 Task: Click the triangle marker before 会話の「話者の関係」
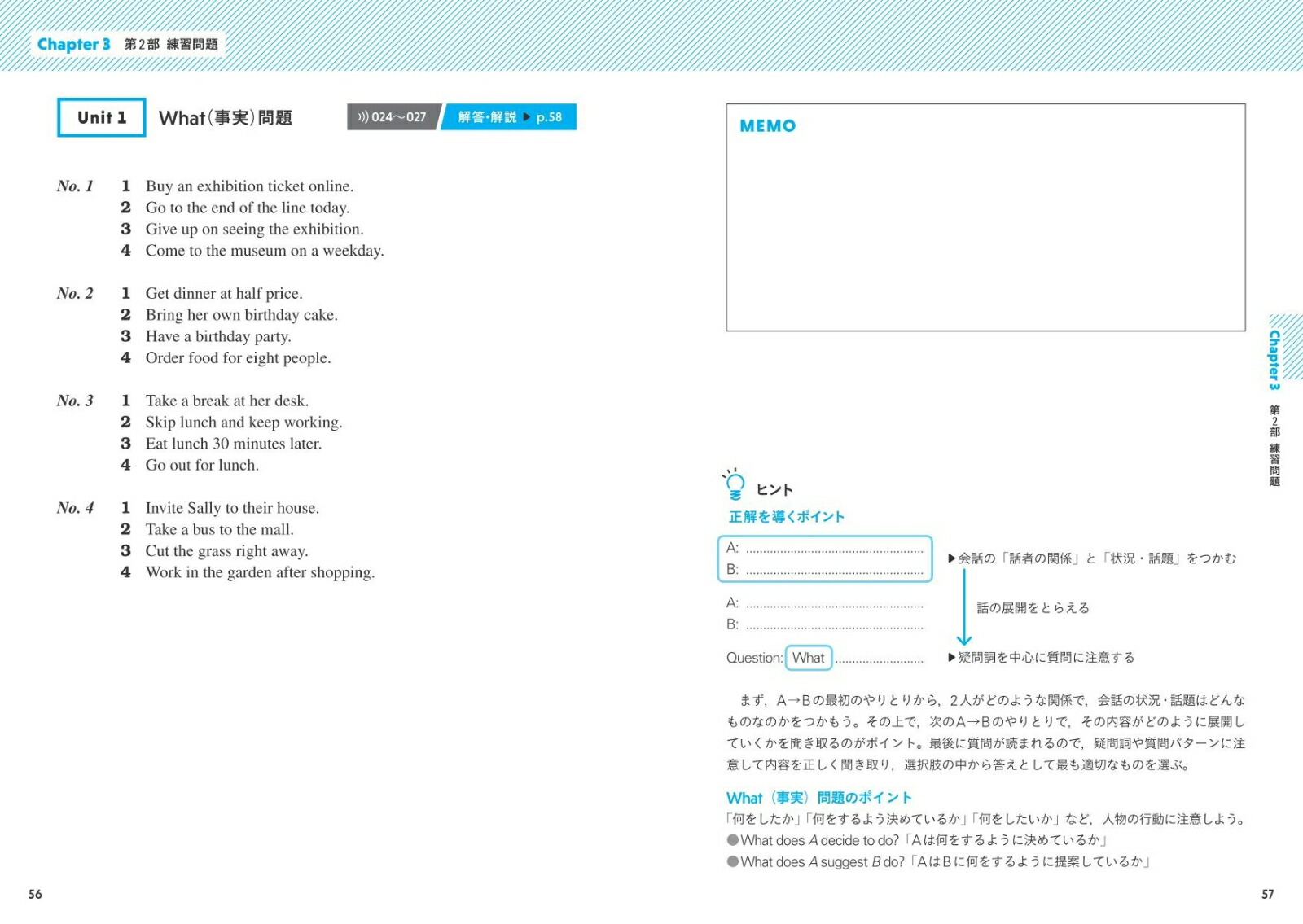click(951, 558)
